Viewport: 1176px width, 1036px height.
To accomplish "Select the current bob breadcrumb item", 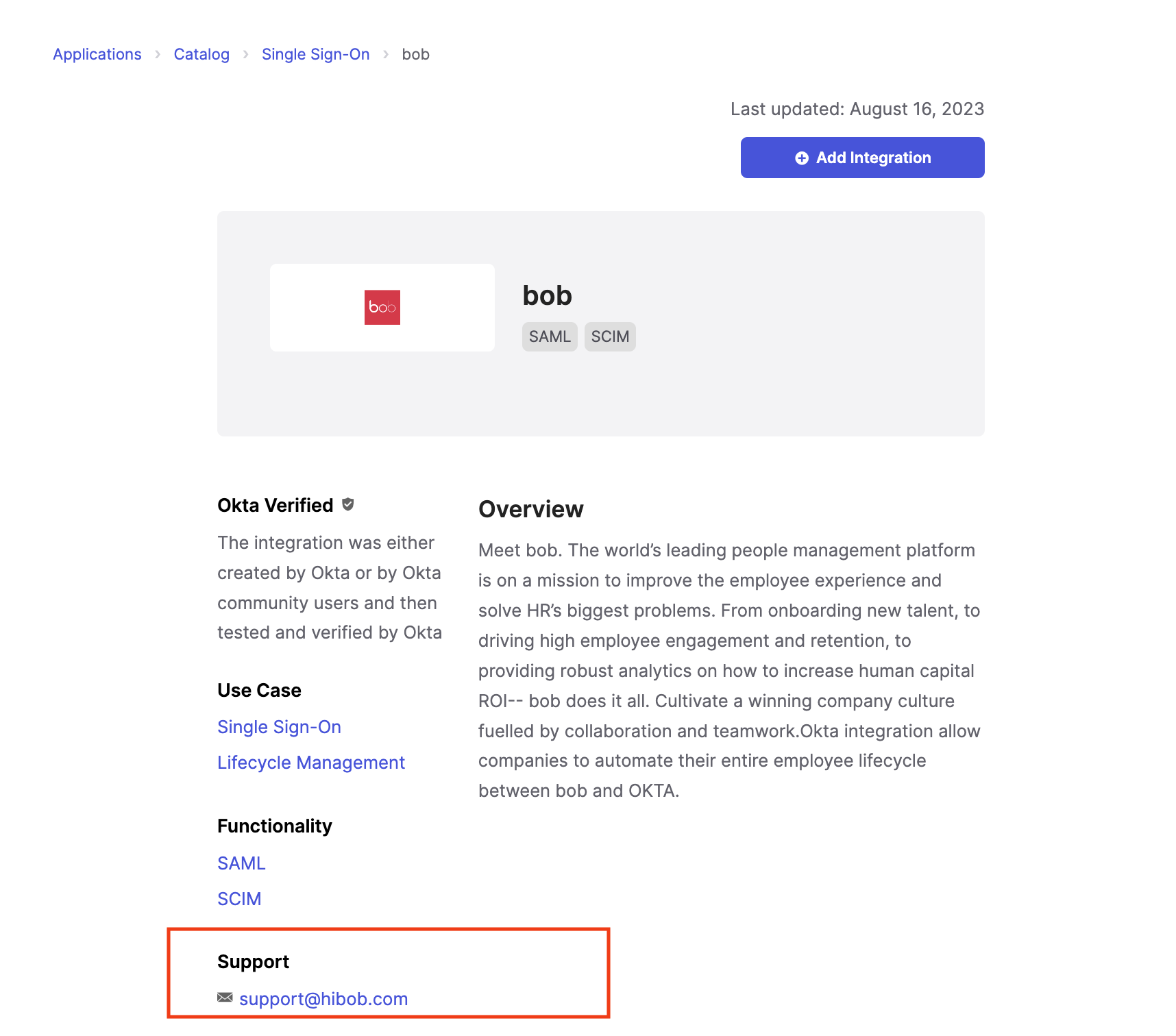I will point(415,54).
